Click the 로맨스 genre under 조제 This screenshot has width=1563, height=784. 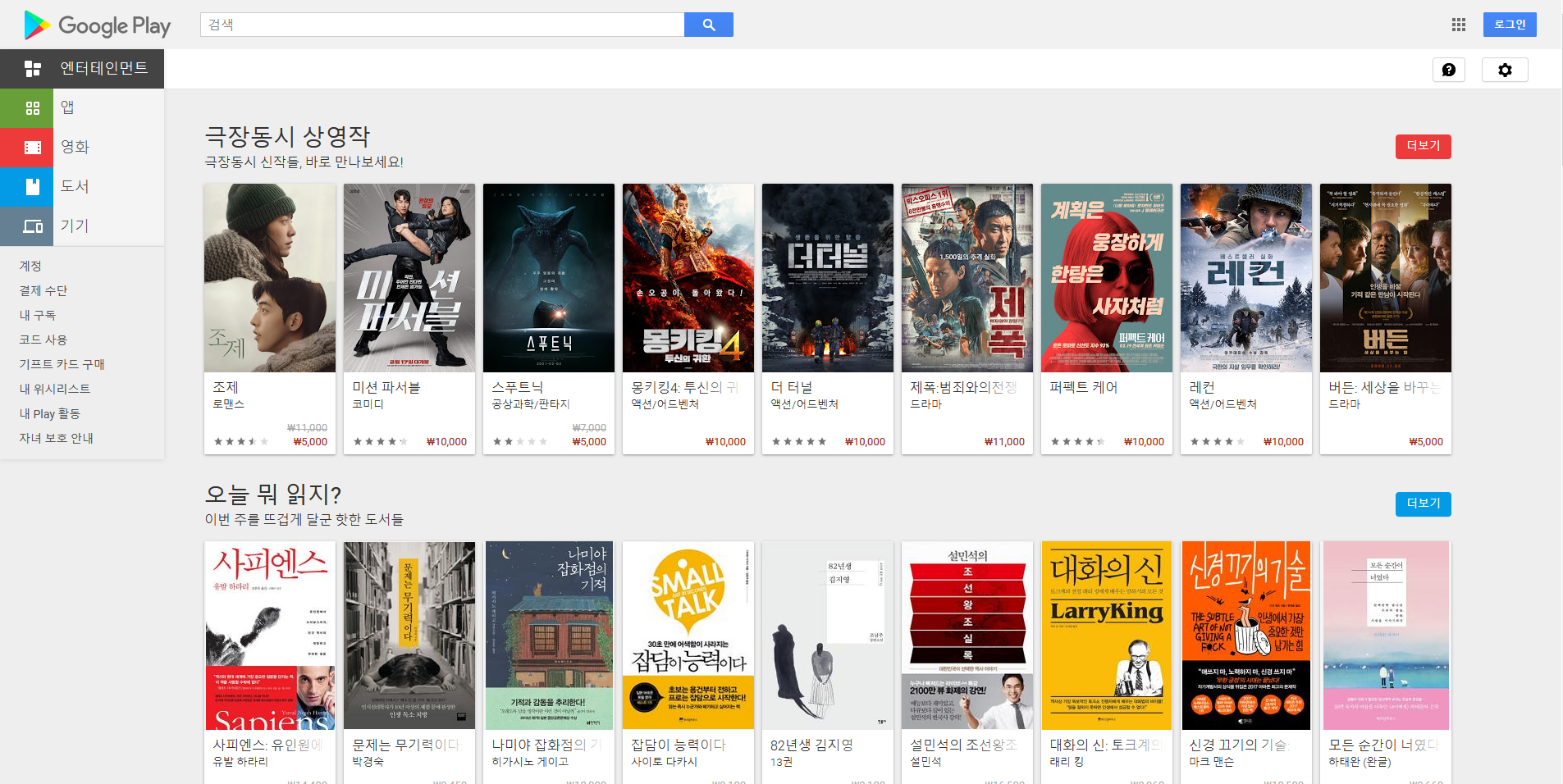tap(228, 404)
